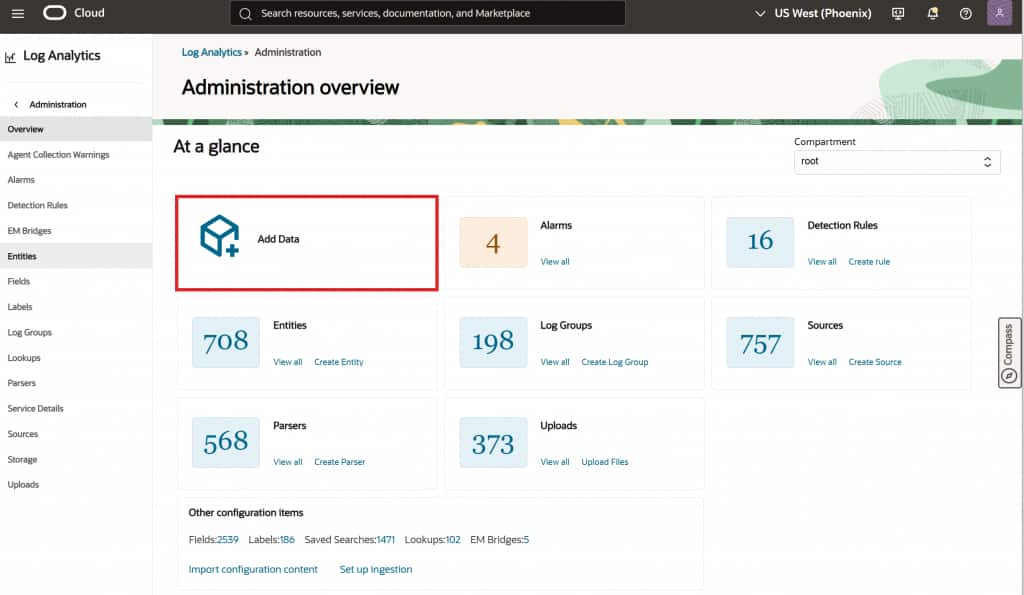Click the Fields count 2539

tap(228, 539)
